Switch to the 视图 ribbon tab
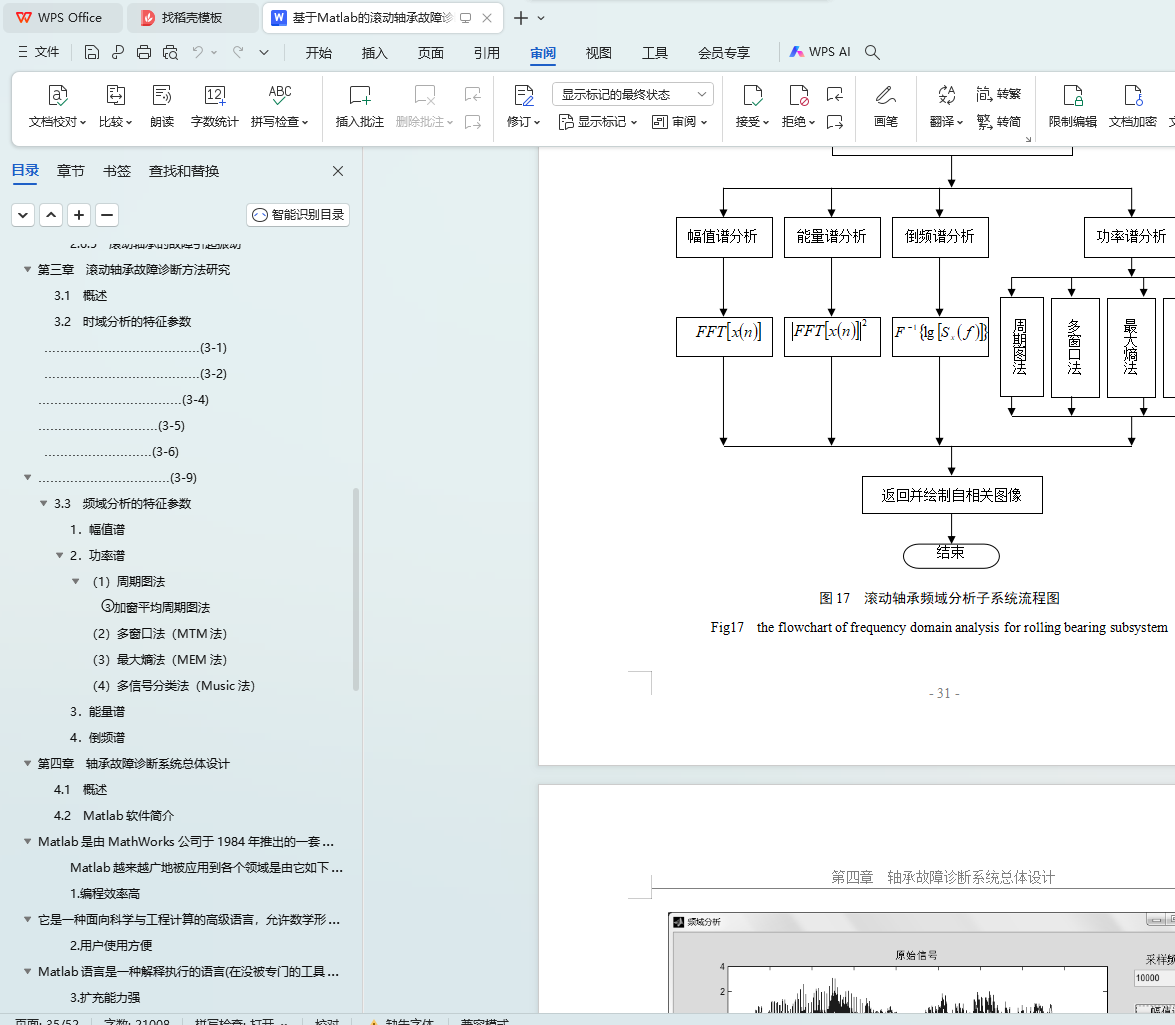Screen dimensions: 1175x1025 point(599,52)
